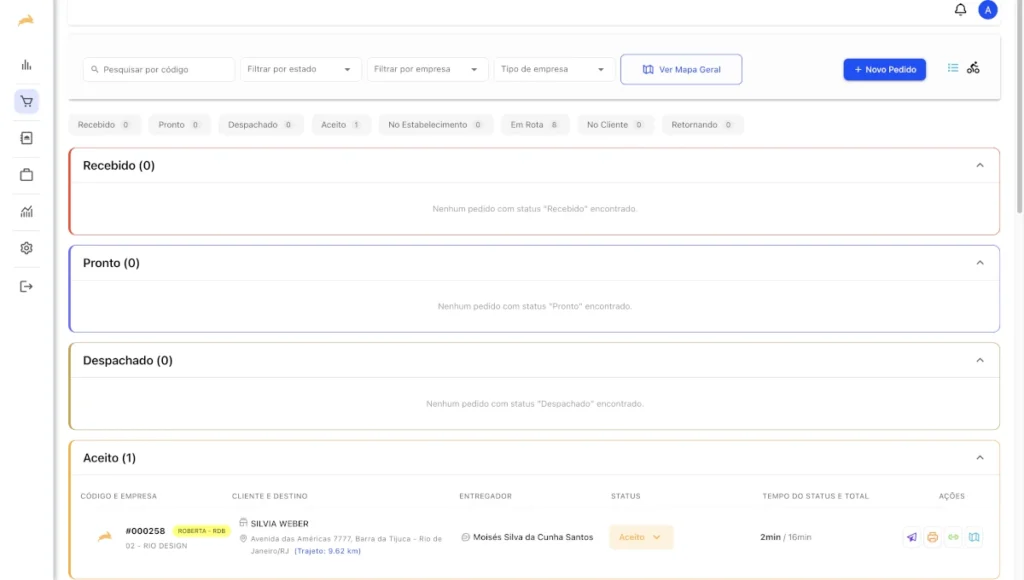Click the green link icon for order #000258
1024x580 pixels.
point(953,537)
